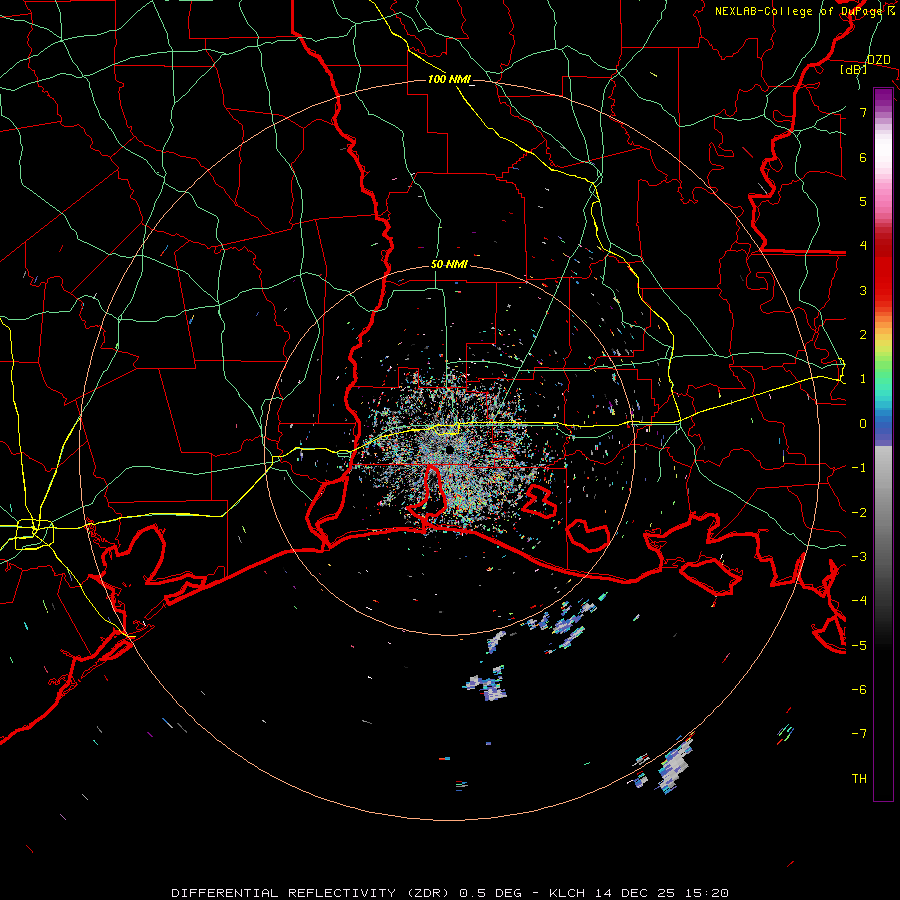Click the "100 NMI" range ring label
This screenshot has width=900, height=900.
coord(449,79)
